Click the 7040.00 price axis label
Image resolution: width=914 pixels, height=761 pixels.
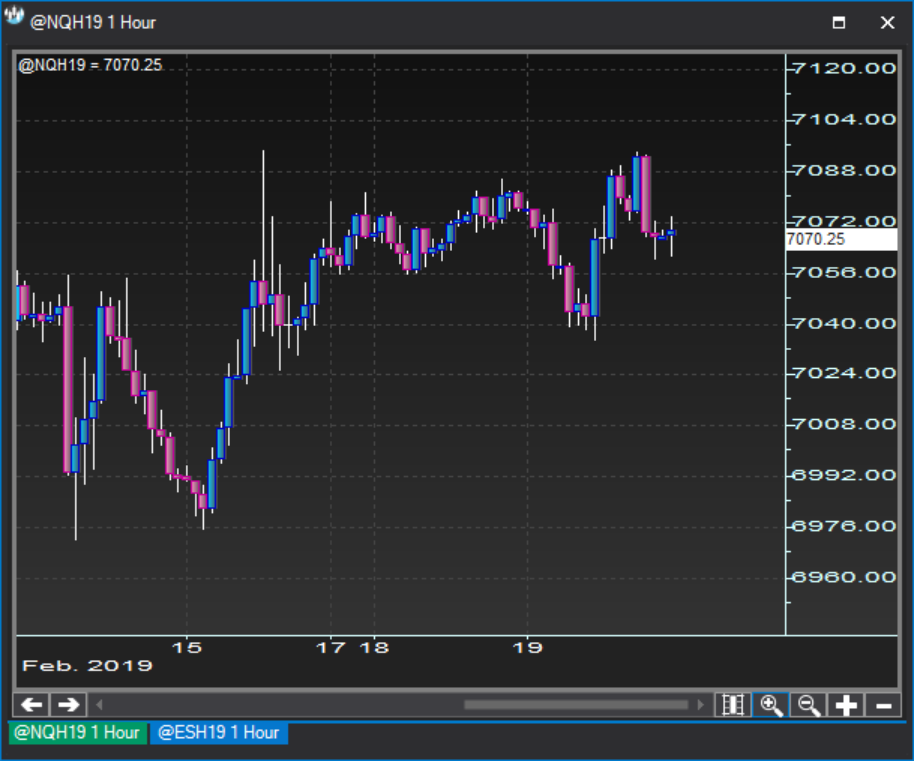(x=845, y=323)
